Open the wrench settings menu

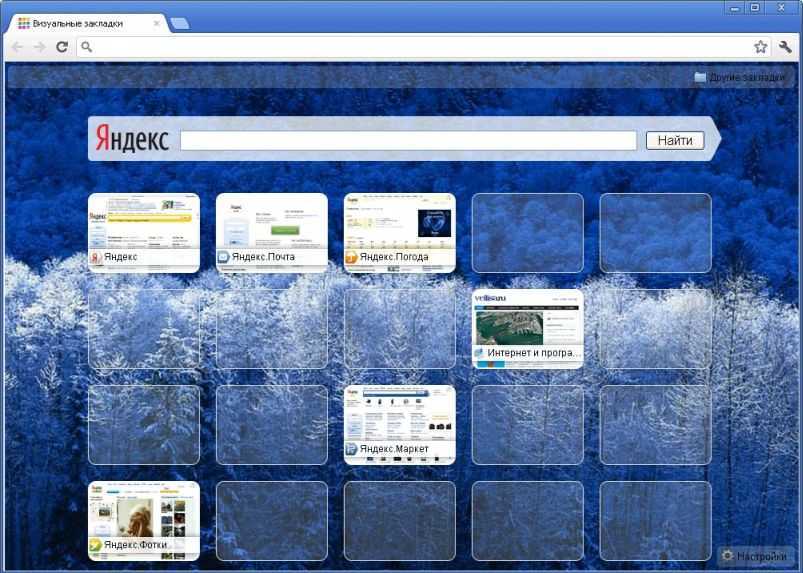pyautogui.click(x=785, y=47)
